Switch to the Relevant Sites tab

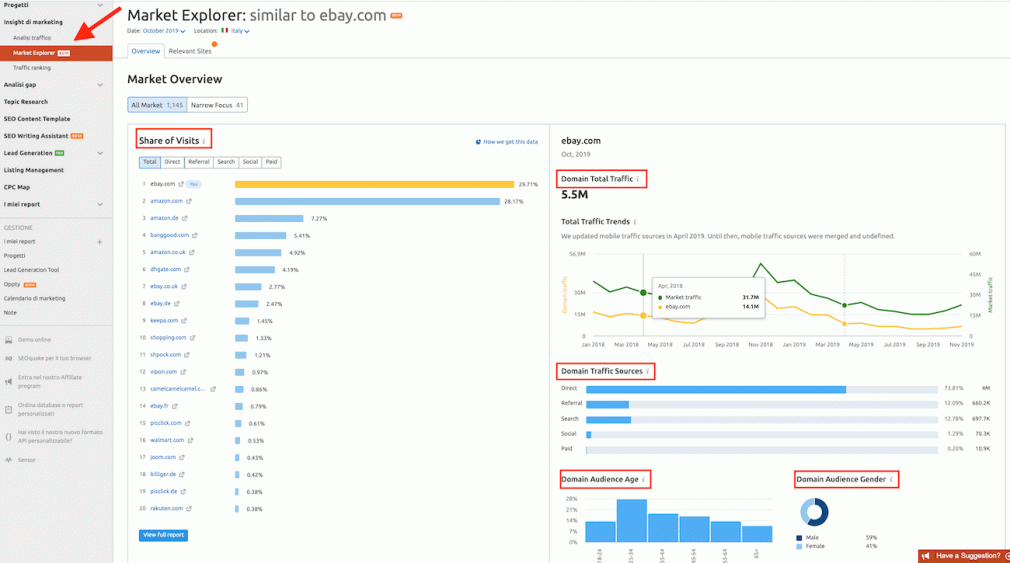[x=190, y=51]
